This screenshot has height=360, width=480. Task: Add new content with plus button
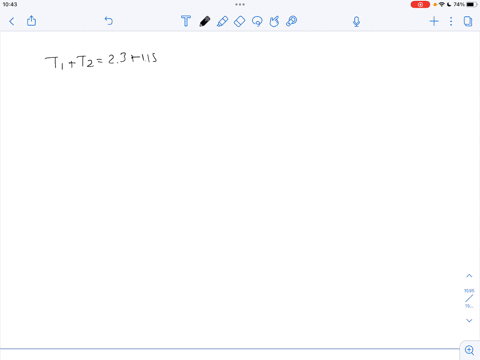(x=434, y=22)
